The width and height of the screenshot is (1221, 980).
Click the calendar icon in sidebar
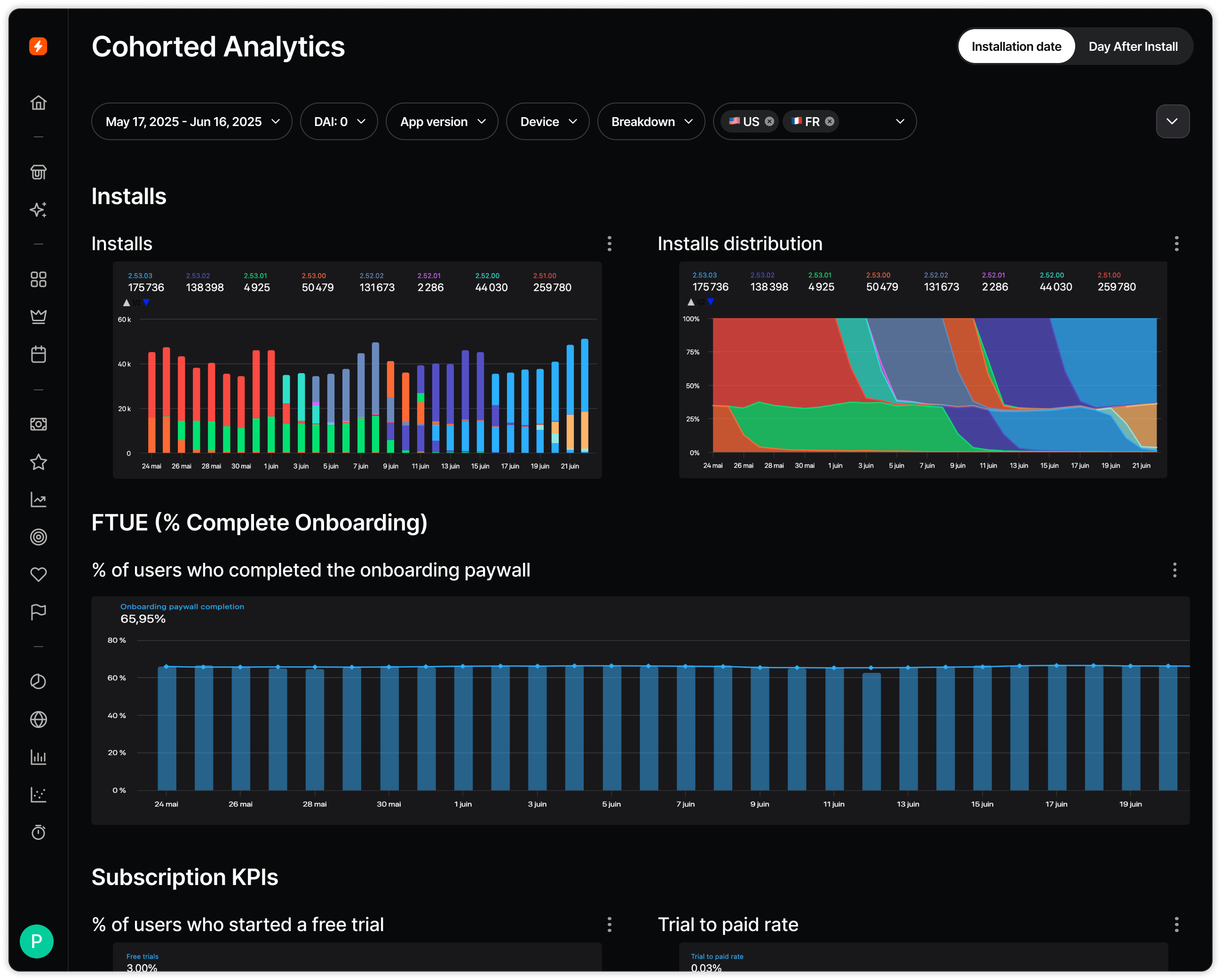[38, 355]
